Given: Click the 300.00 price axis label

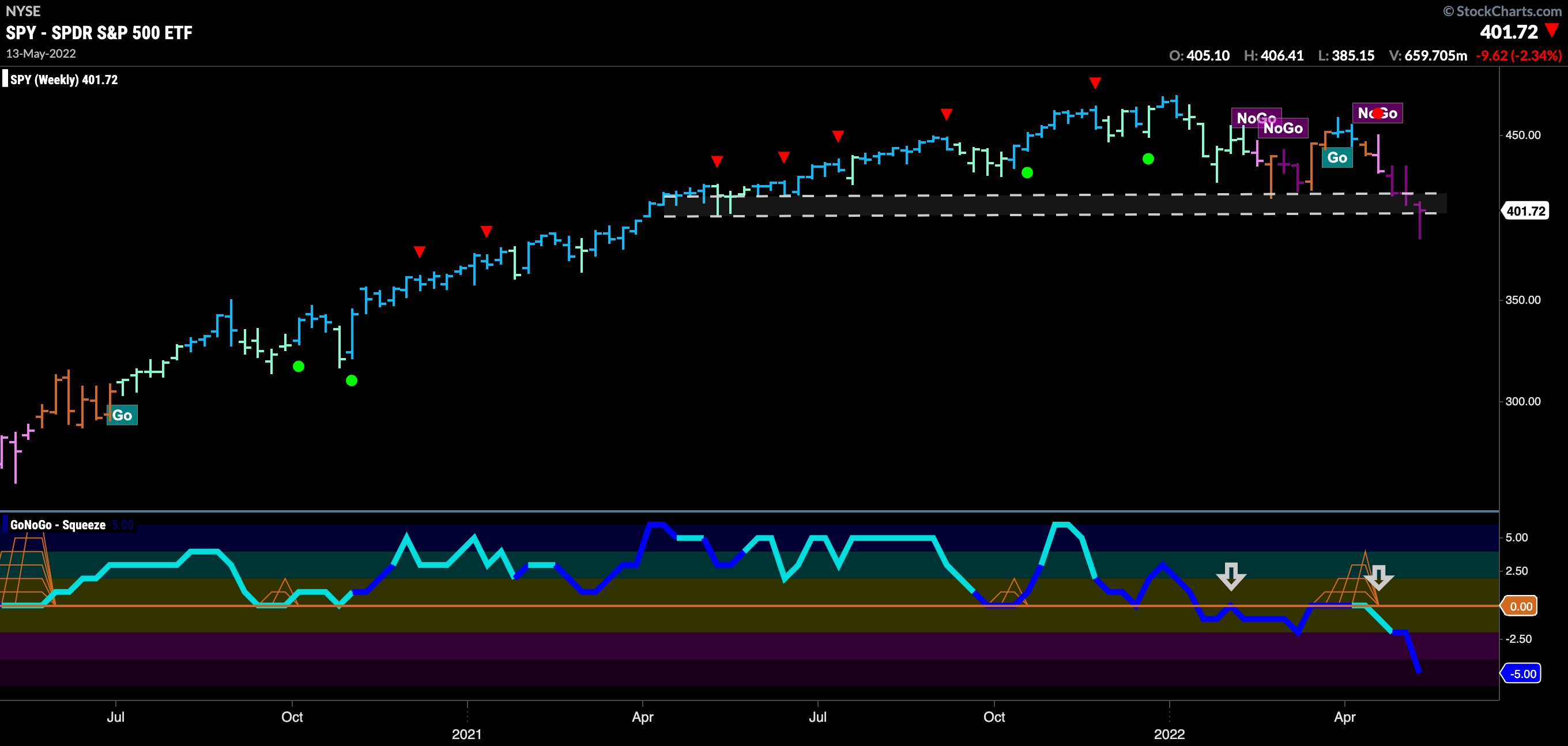Looking at the screenshot, I should point(1523,401).
